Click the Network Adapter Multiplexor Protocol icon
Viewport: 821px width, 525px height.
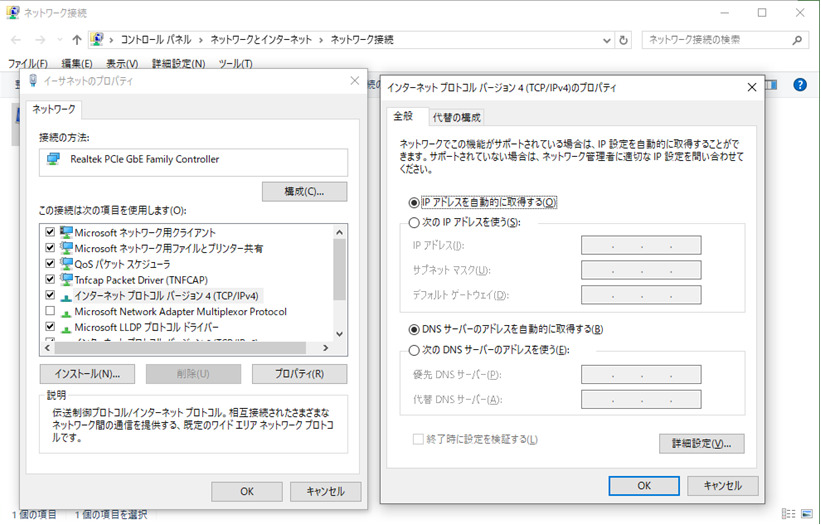[x=66, y=313]
